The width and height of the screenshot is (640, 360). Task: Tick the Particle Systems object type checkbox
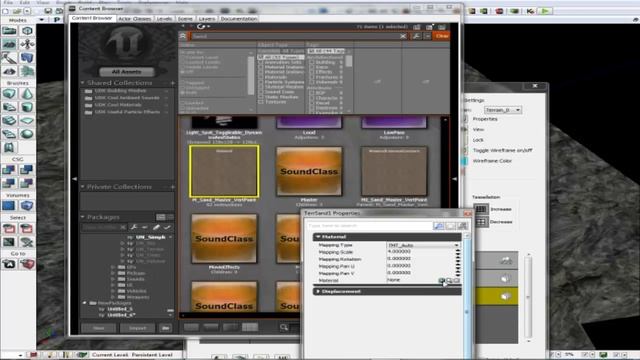pyautogui.click(x=261, y=82)
